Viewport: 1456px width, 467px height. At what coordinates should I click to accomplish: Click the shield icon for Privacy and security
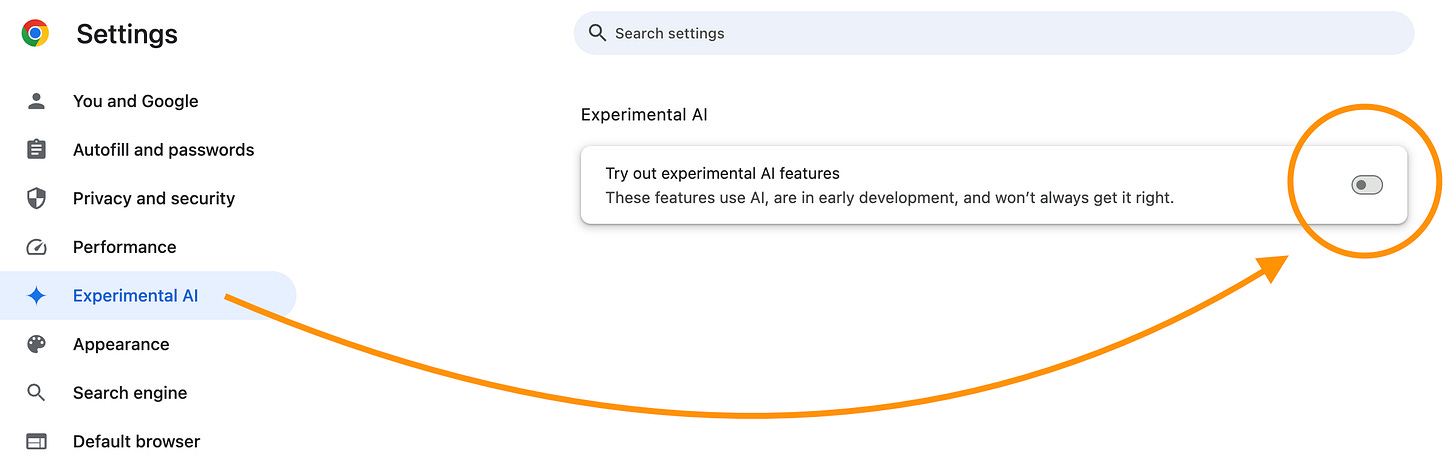(36, 198)
